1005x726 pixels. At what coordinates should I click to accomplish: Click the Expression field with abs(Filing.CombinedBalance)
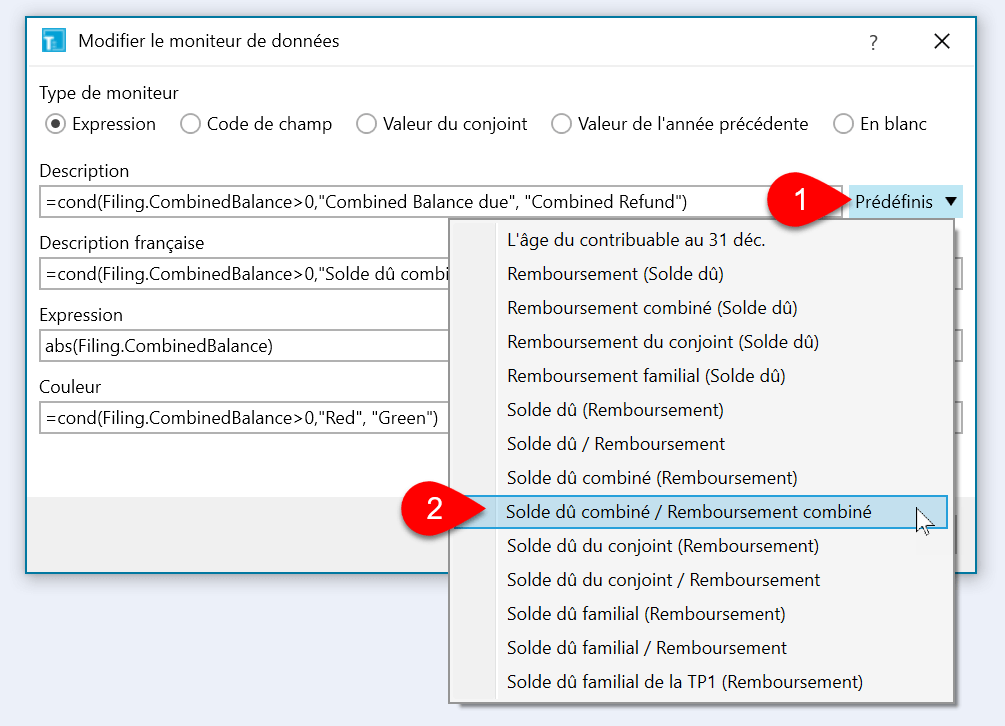click(244, 346)
